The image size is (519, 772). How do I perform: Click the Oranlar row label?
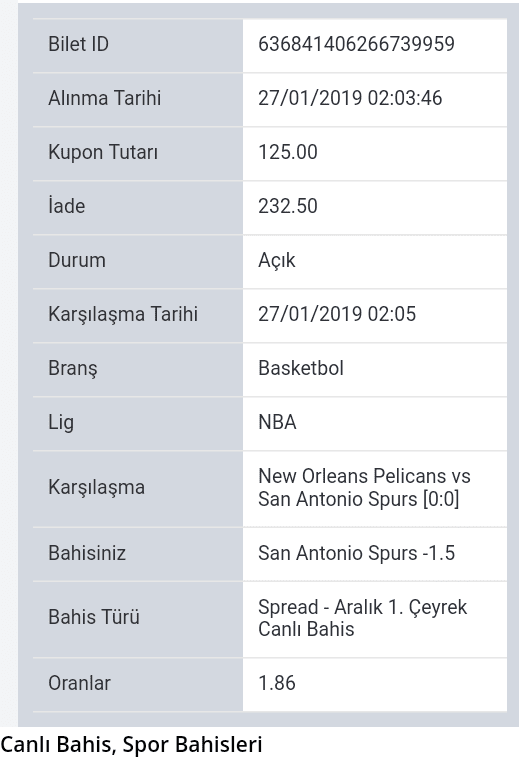(79, 683)
